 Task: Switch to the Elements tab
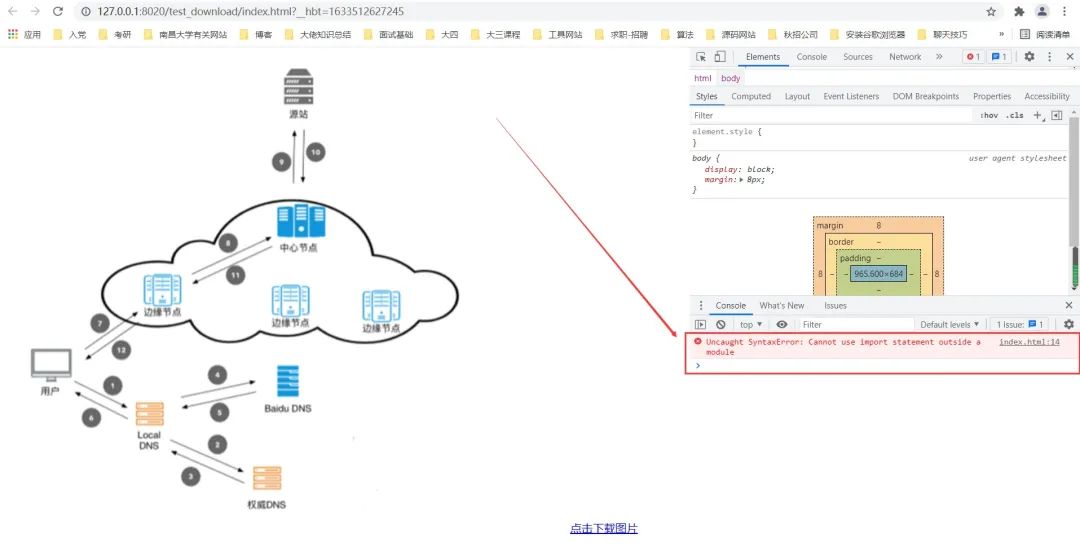(762, 57)
